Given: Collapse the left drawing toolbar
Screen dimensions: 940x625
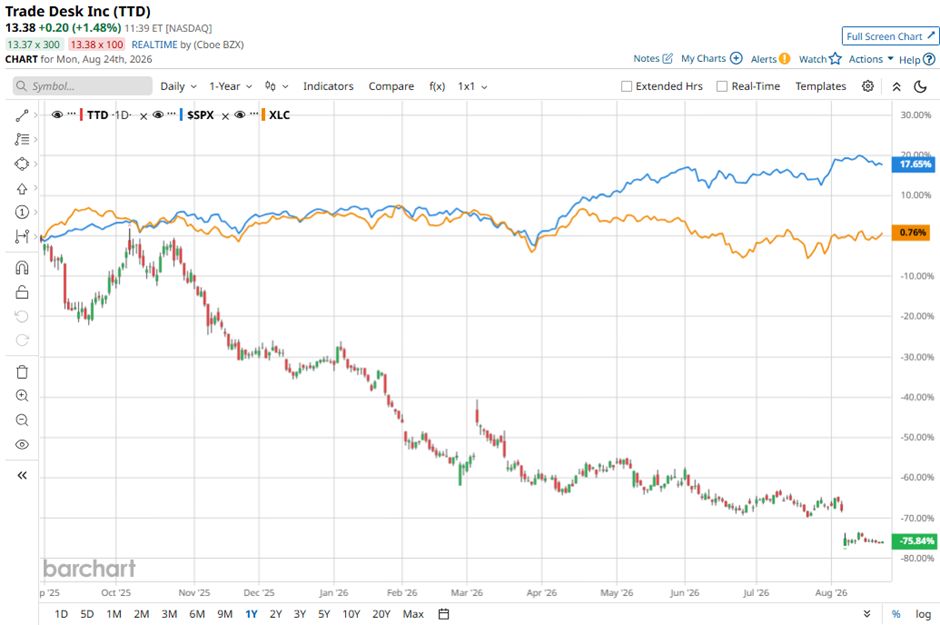Looking at the screenshot, I should click(22, 476).
